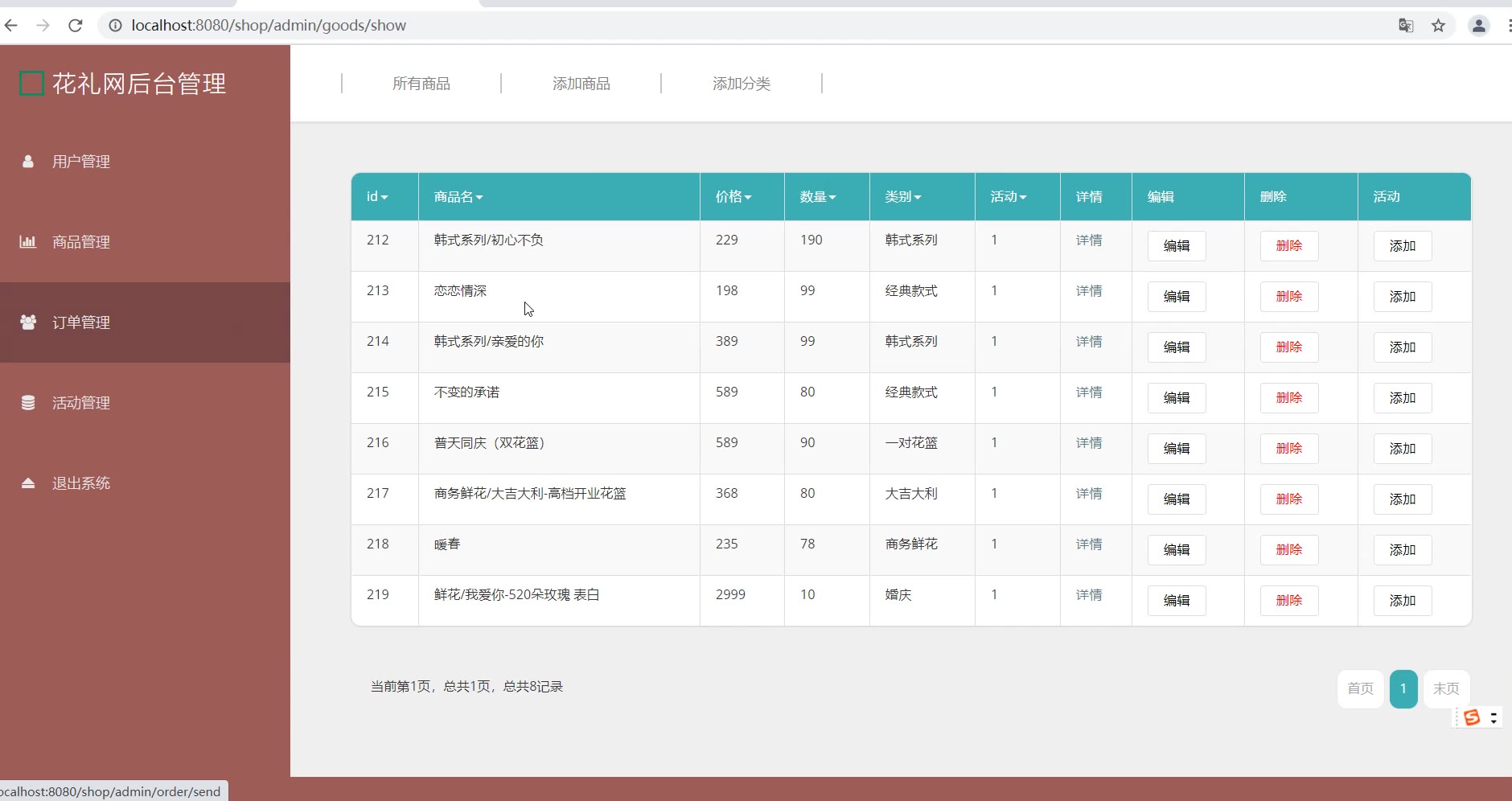Switch to the 添加分类 tab
The image size is (1512, 801).
point(741,84)
